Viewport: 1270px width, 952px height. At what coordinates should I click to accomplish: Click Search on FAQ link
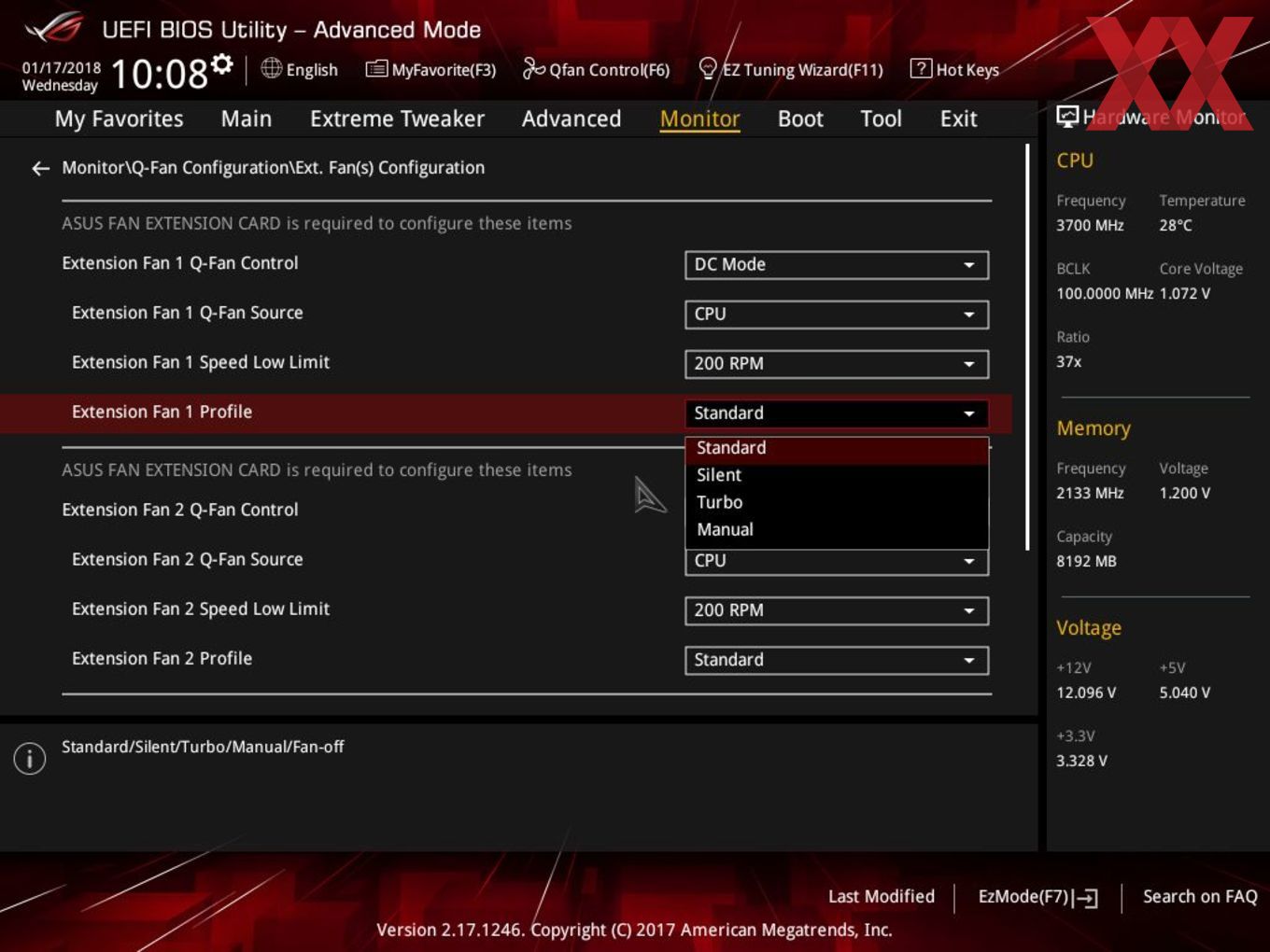1200,897
